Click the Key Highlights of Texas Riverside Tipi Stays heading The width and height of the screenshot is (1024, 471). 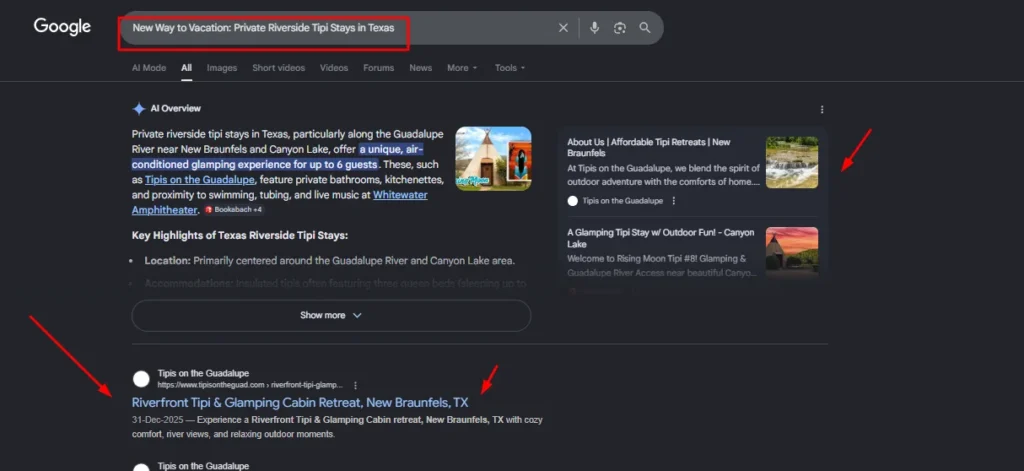(x=240, y=235)
